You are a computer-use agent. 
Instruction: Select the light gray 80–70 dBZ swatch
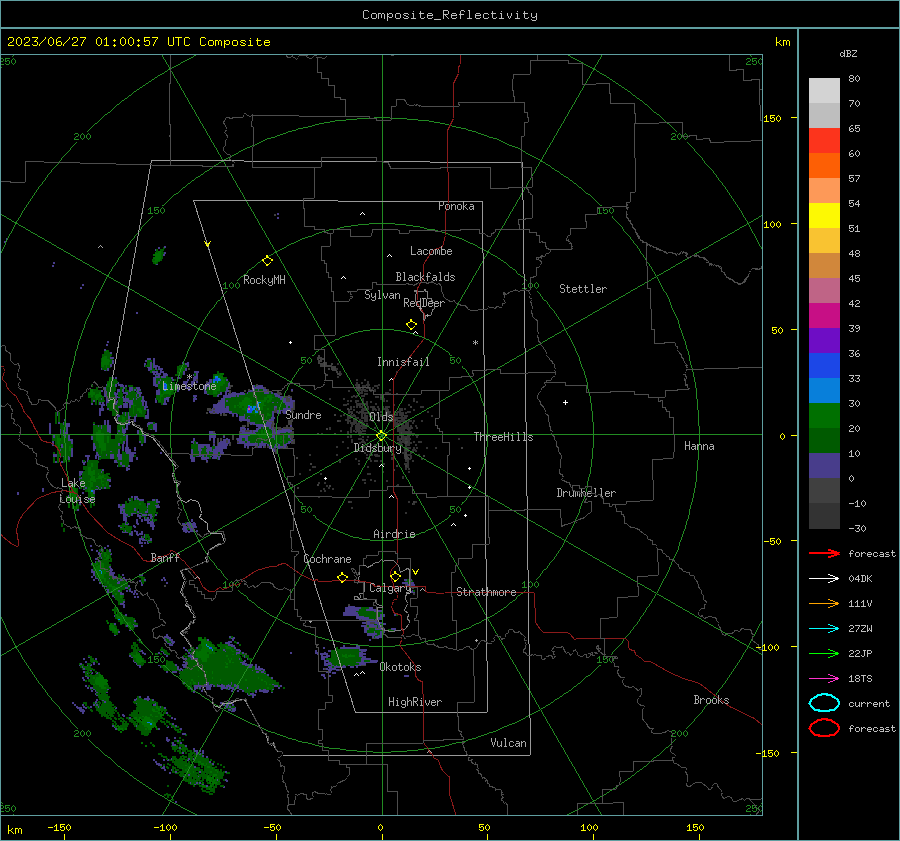[824, 91]
